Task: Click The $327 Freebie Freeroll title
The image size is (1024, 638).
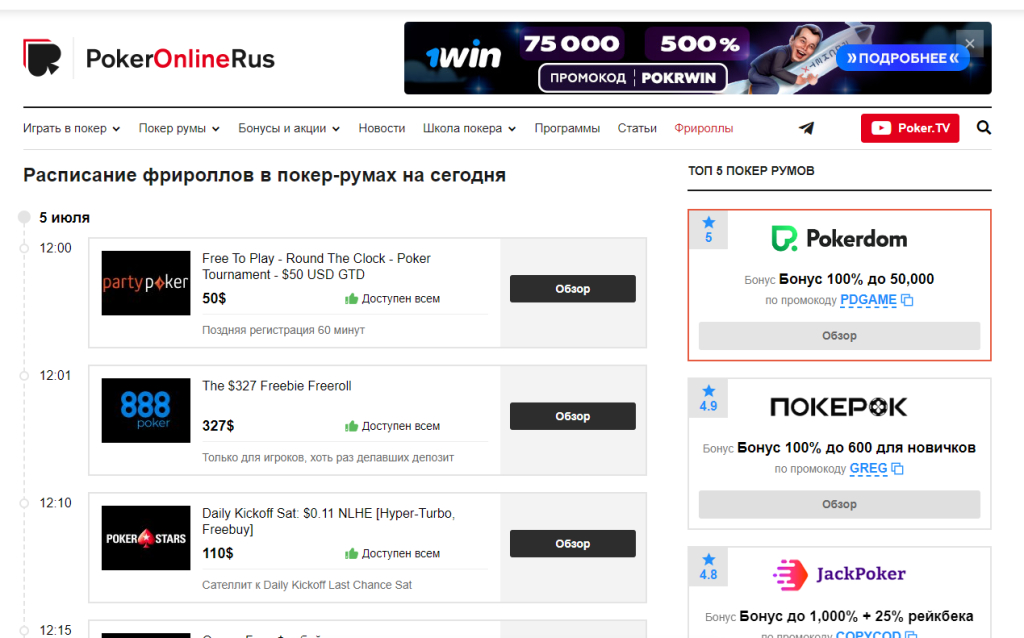Action: 276,386
